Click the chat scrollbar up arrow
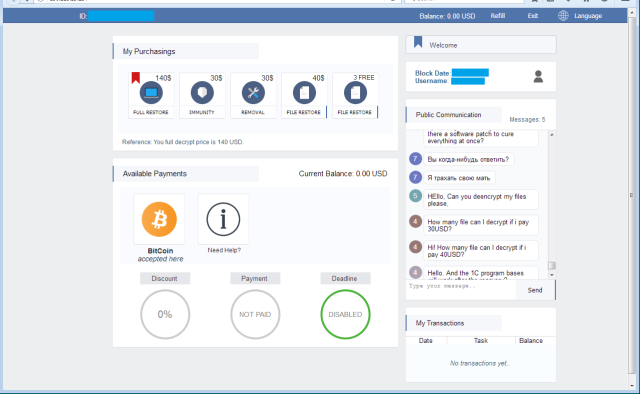The height and width of the screenshot is (394, 640). [x=552, y=135]
